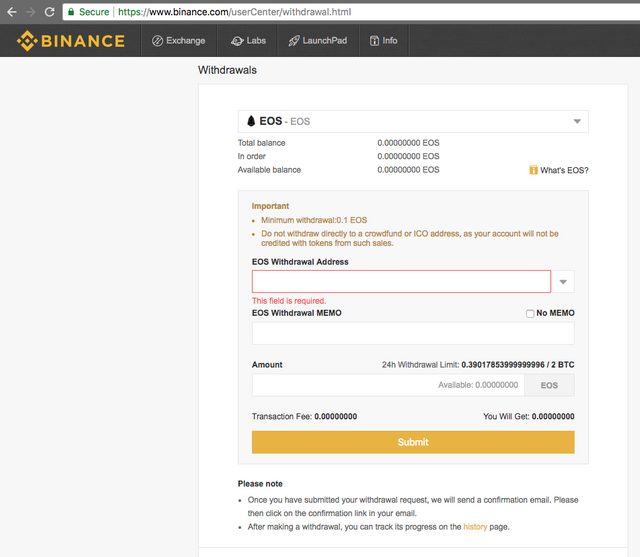Expand the EOS coin selector dropdown
Screen dimensions: 640x557
[x=413, y=121]
